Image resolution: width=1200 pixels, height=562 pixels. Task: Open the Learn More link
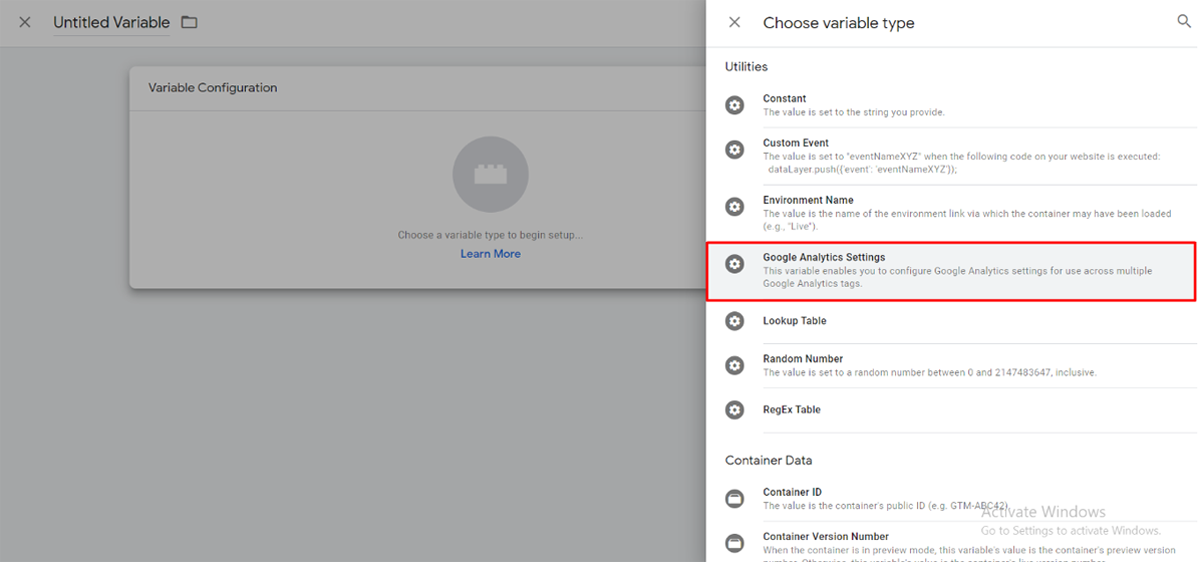click(490, 254)
